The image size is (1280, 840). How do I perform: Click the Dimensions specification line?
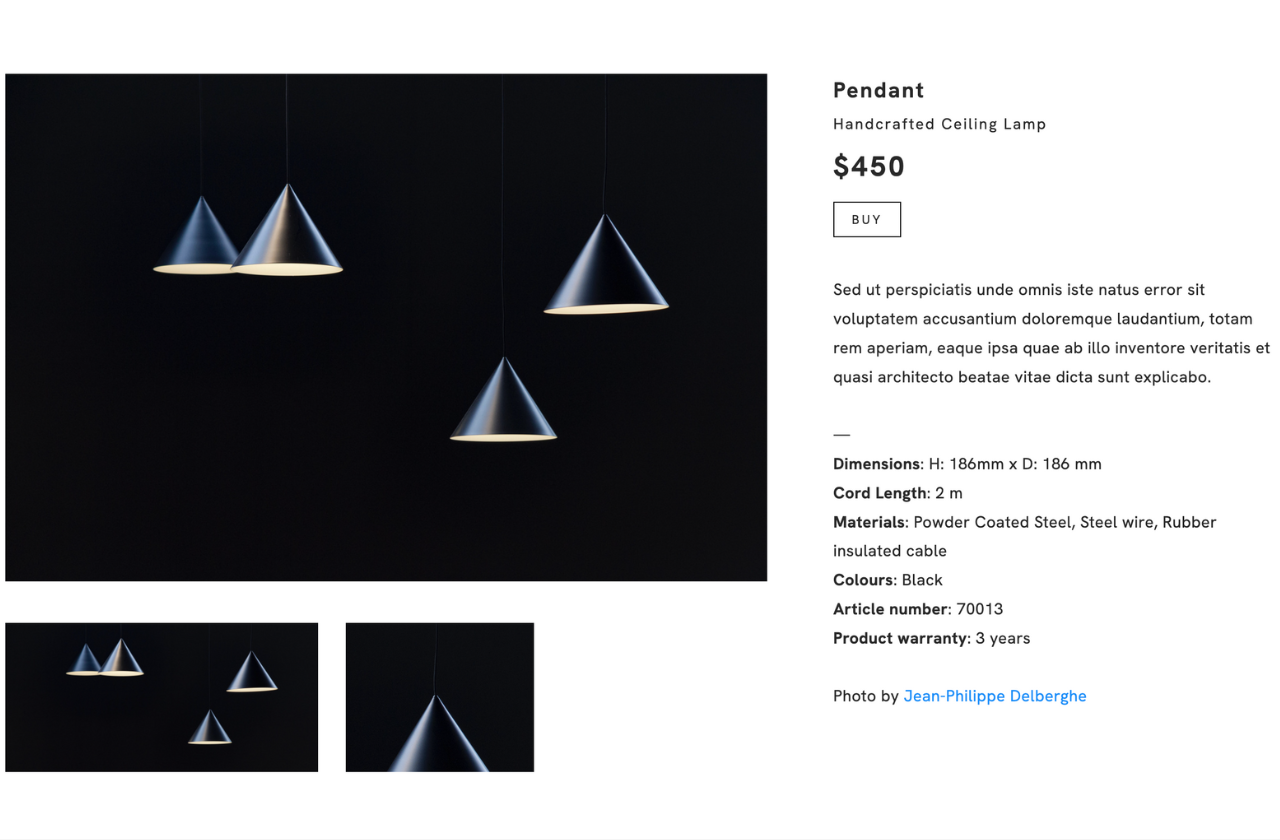[966, 464]
